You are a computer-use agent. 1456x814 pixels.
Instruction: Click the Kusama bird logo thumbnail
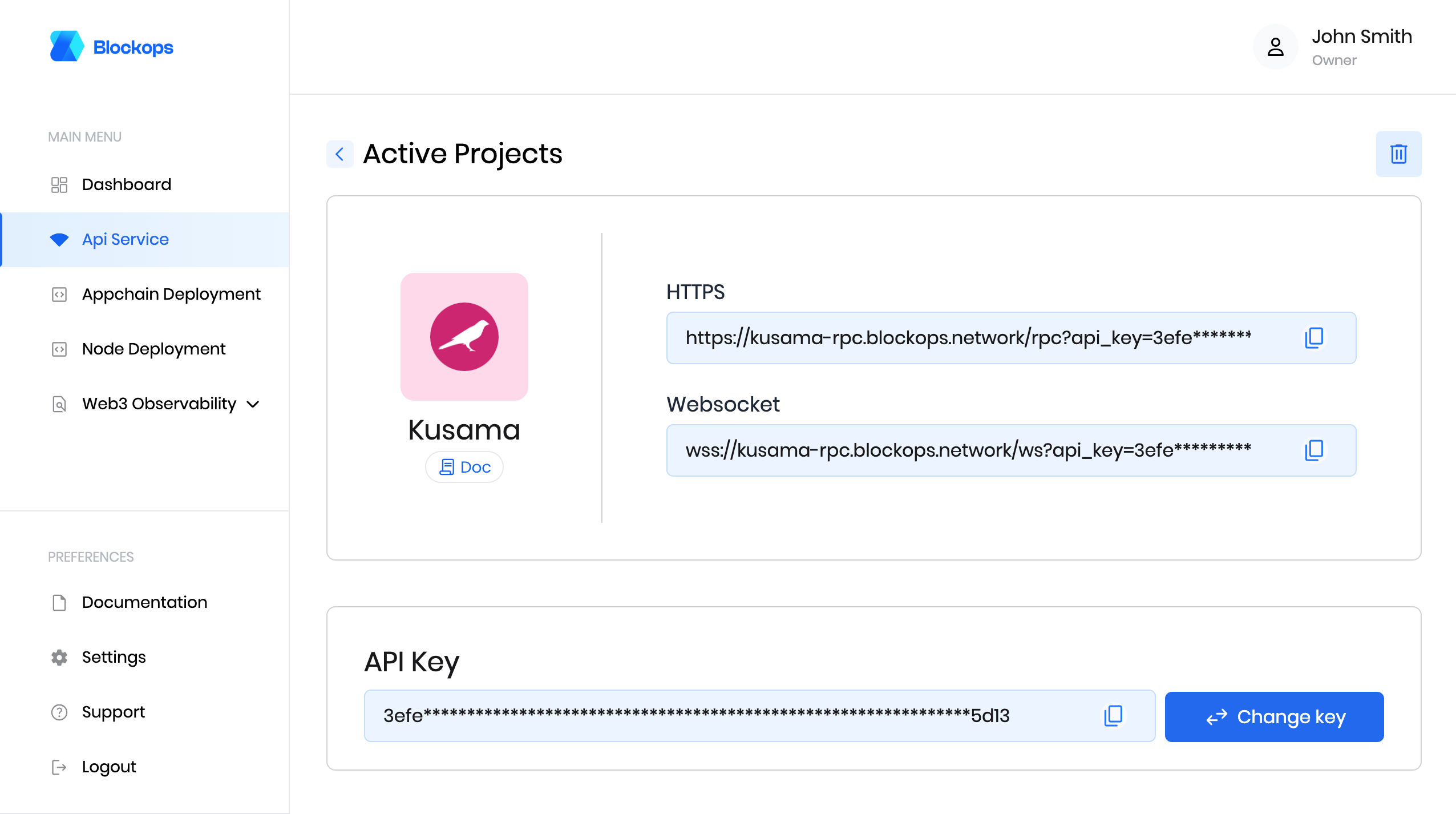[x=464, y=337]
